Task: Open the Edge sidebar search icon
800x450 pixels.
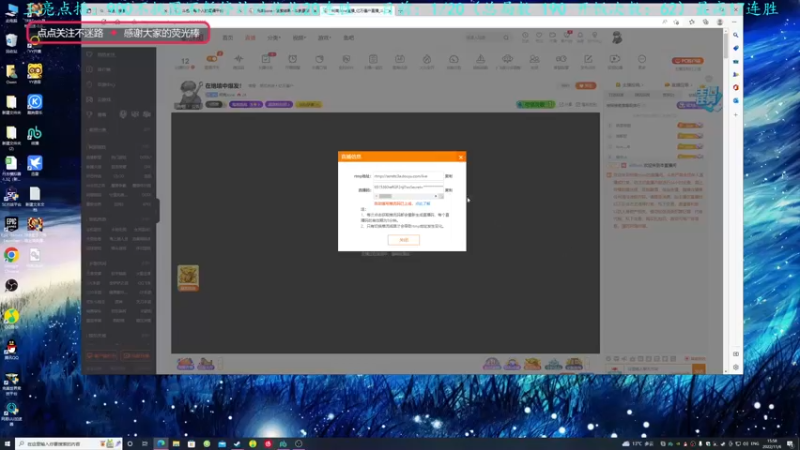Action: point(736,35)
